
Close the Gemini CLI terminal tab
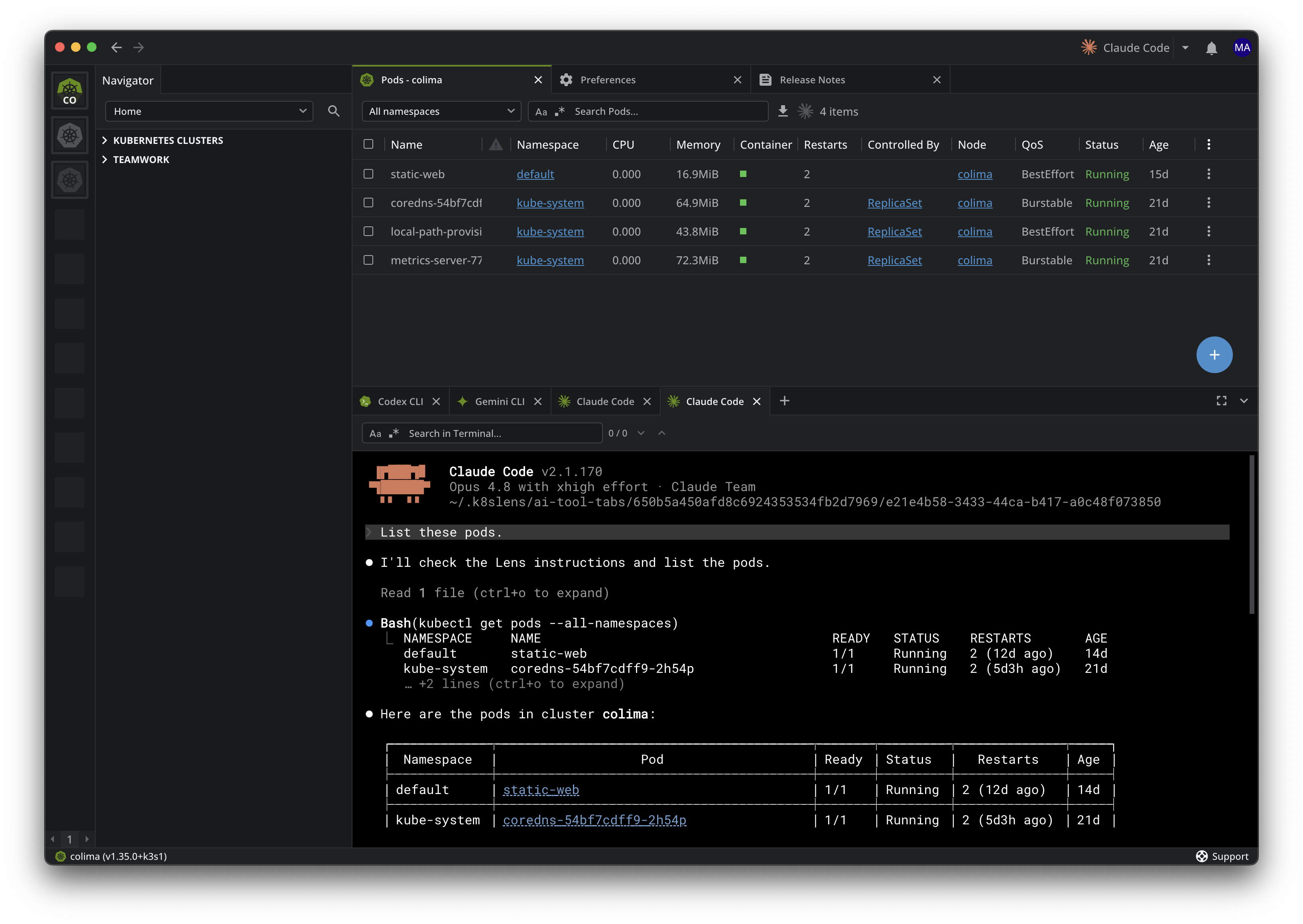(537, 402)
